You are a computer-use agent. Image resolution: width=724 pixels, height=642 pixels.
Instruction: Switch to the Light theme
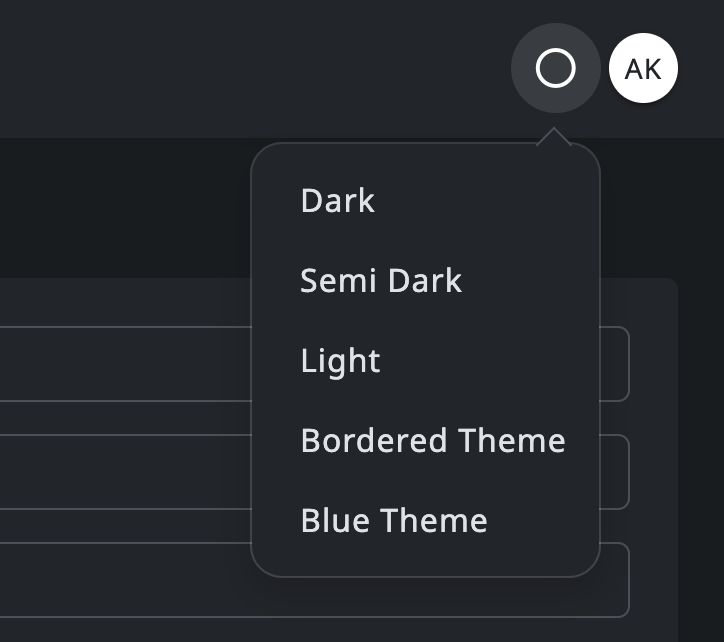(x=341, y=361)
